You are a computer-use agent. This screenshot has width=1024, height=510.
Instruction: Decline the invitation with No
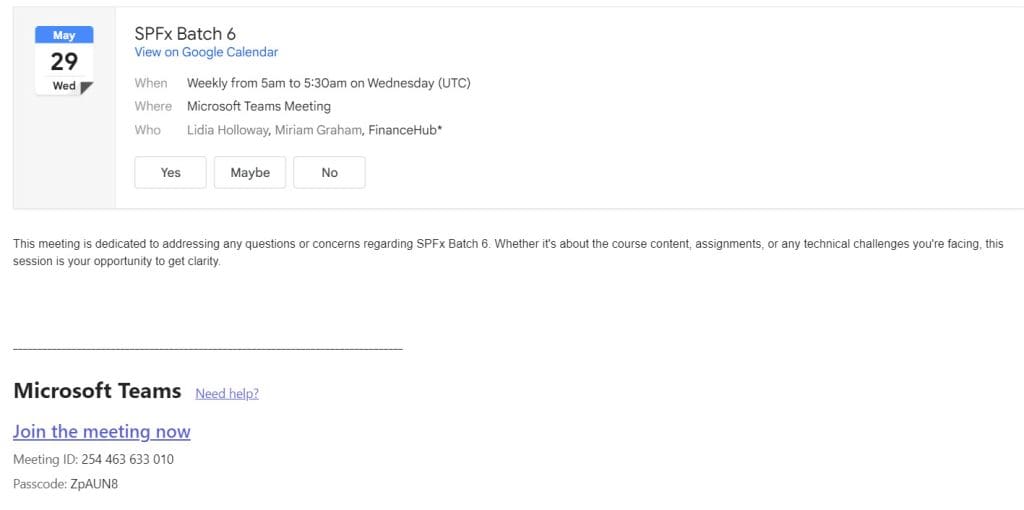coord(329,172)
